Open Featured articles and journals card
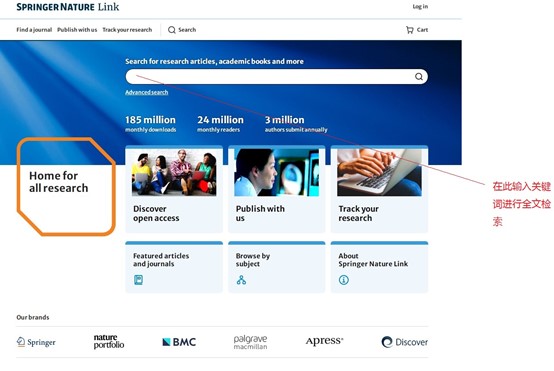The width and height of the screenshot is (554, 371). tap(174, 267)
